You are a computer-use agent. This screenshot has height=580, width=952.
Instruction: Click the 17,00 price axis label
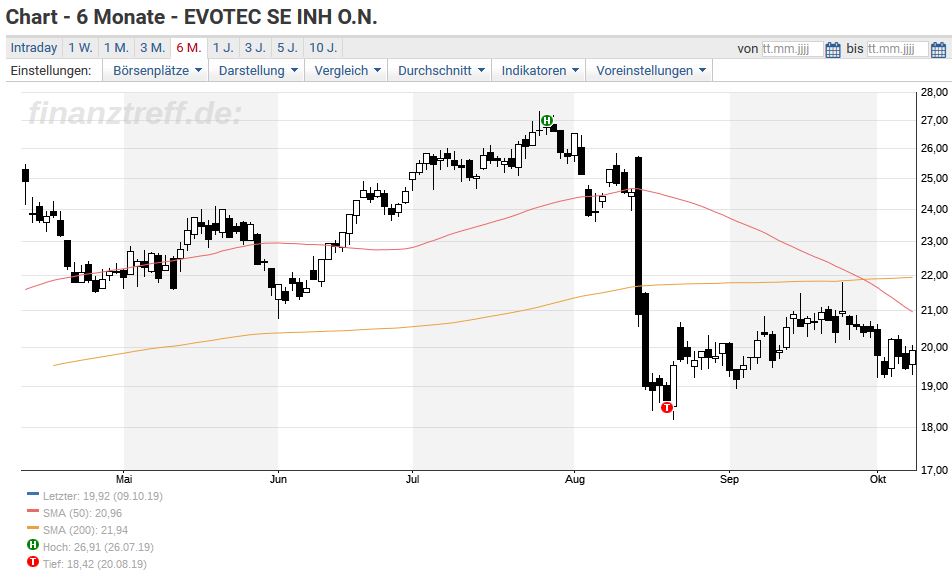934,469
